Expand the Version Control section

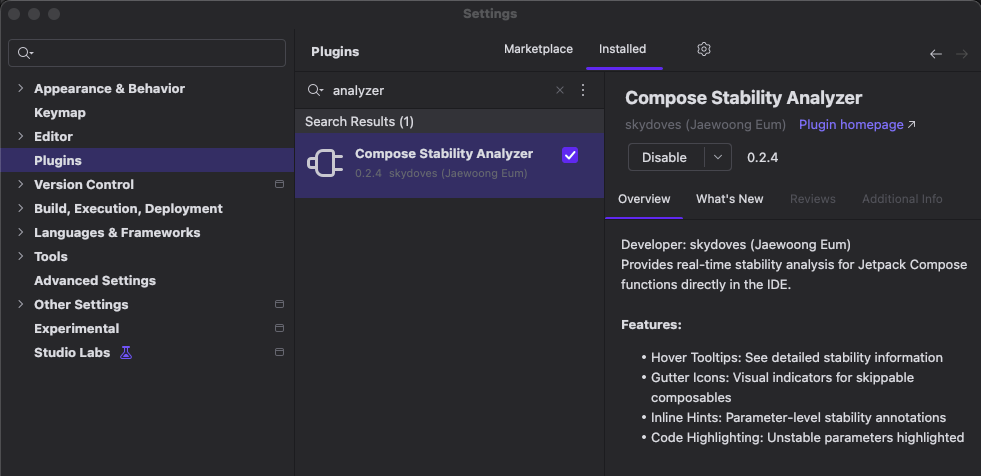[x=21, y=185]
